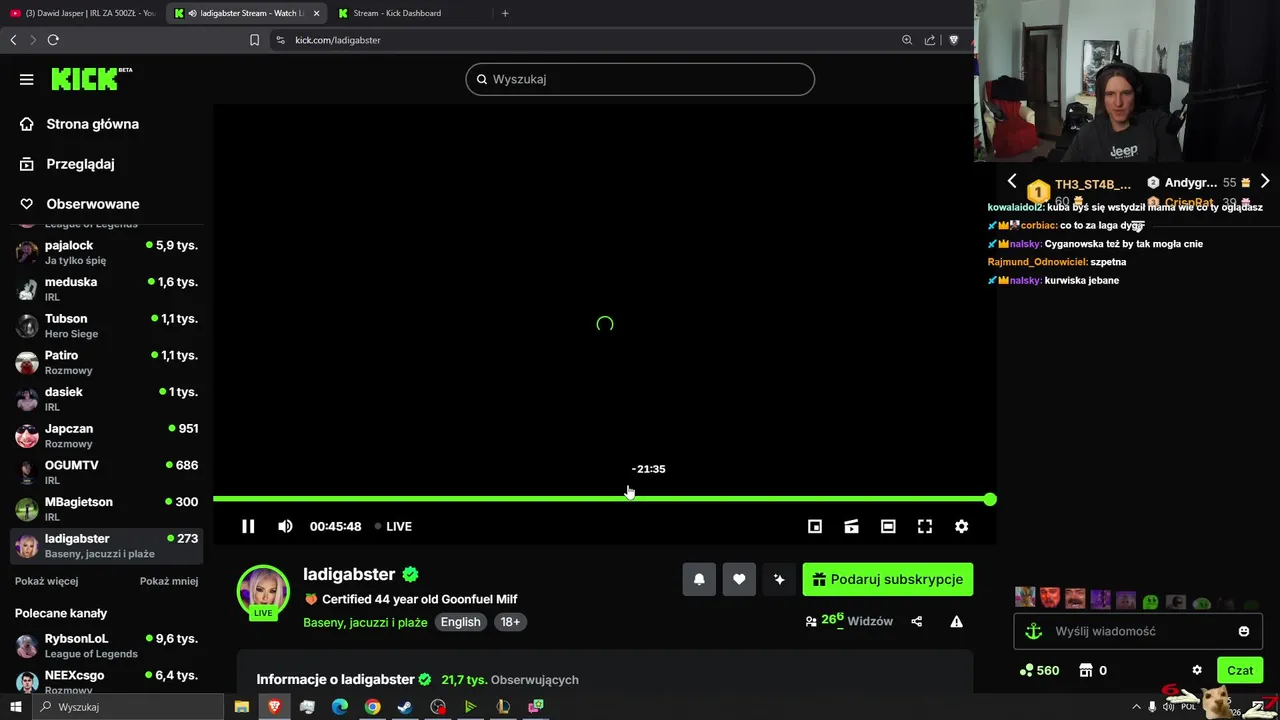Screen dimensions: 1280x720
Task: Click green anchor badge icon in chat
Action: (x=1034, y=631)
